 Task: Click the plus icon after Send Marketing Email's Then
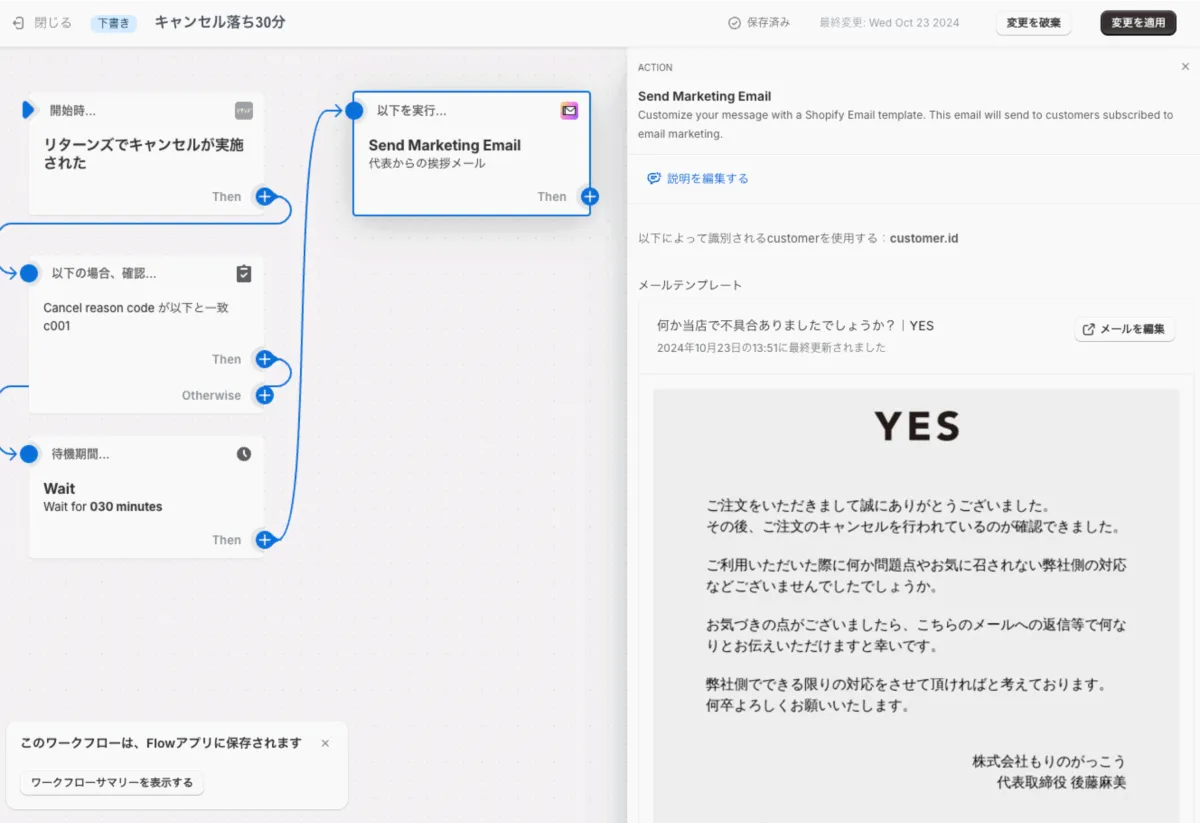click(589, 197)
